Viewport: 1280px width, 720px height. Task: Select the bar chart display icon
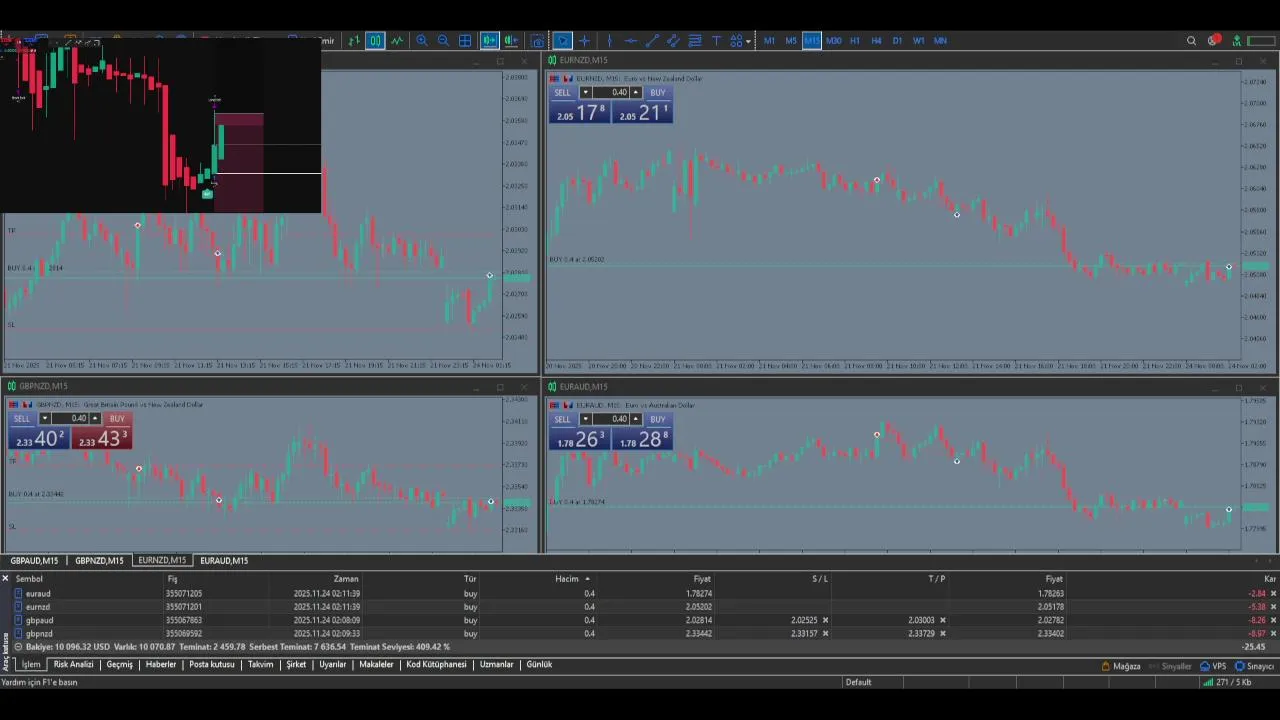pos(354,41)
